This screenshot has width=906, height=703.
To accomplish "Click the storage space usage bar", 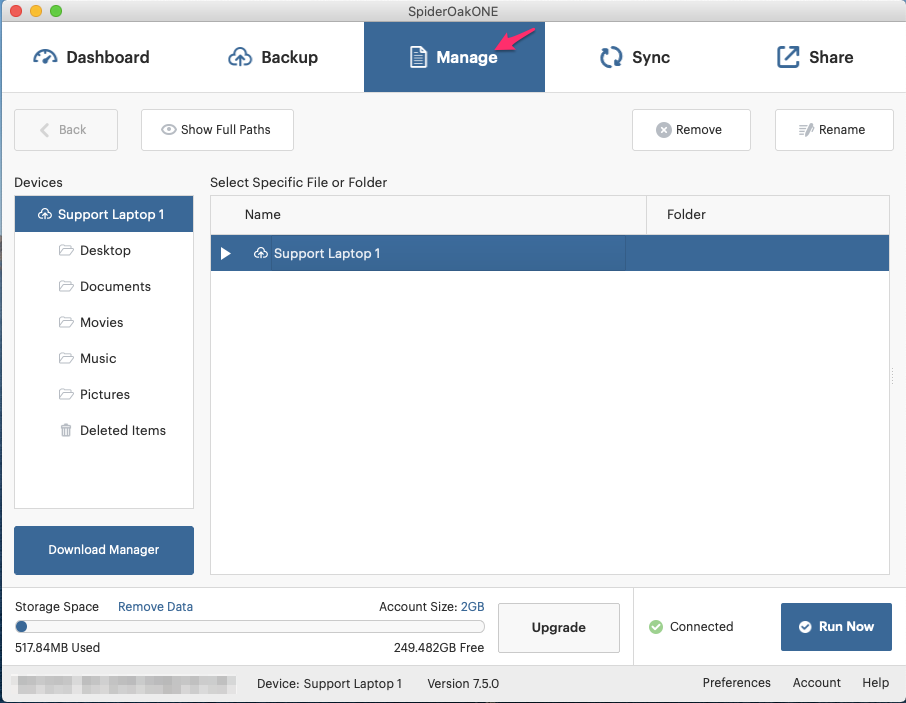I will (x=250, y=627).
